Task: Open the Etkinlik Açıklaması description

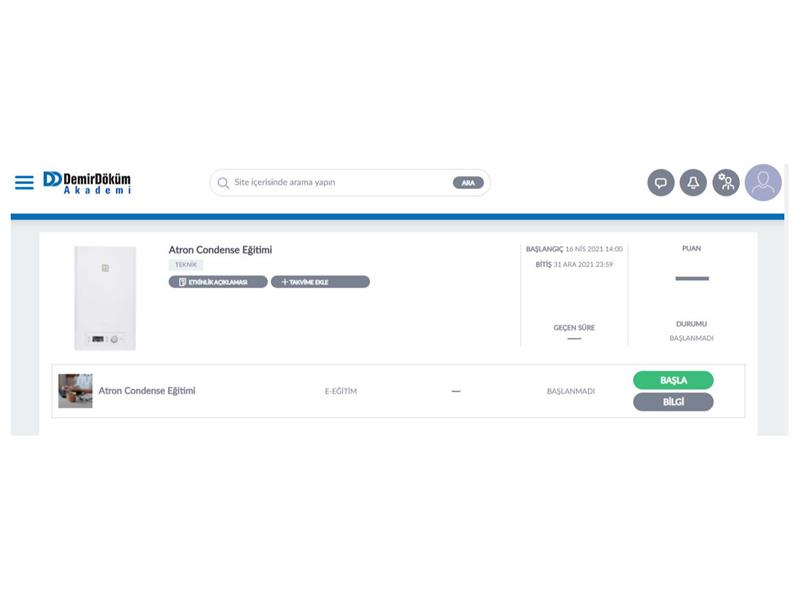Action: (218, 282)
